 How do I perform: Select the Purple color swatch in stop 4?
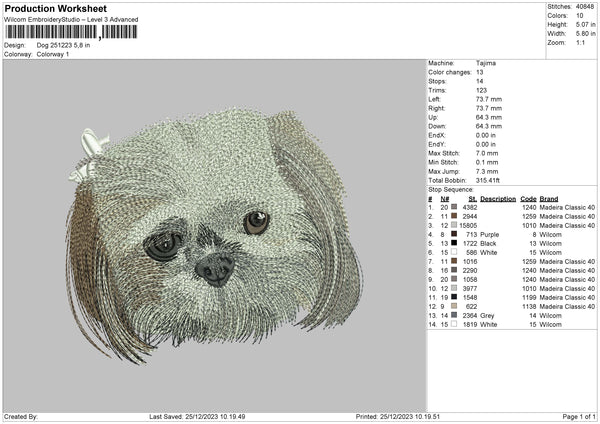coord(454,234)
